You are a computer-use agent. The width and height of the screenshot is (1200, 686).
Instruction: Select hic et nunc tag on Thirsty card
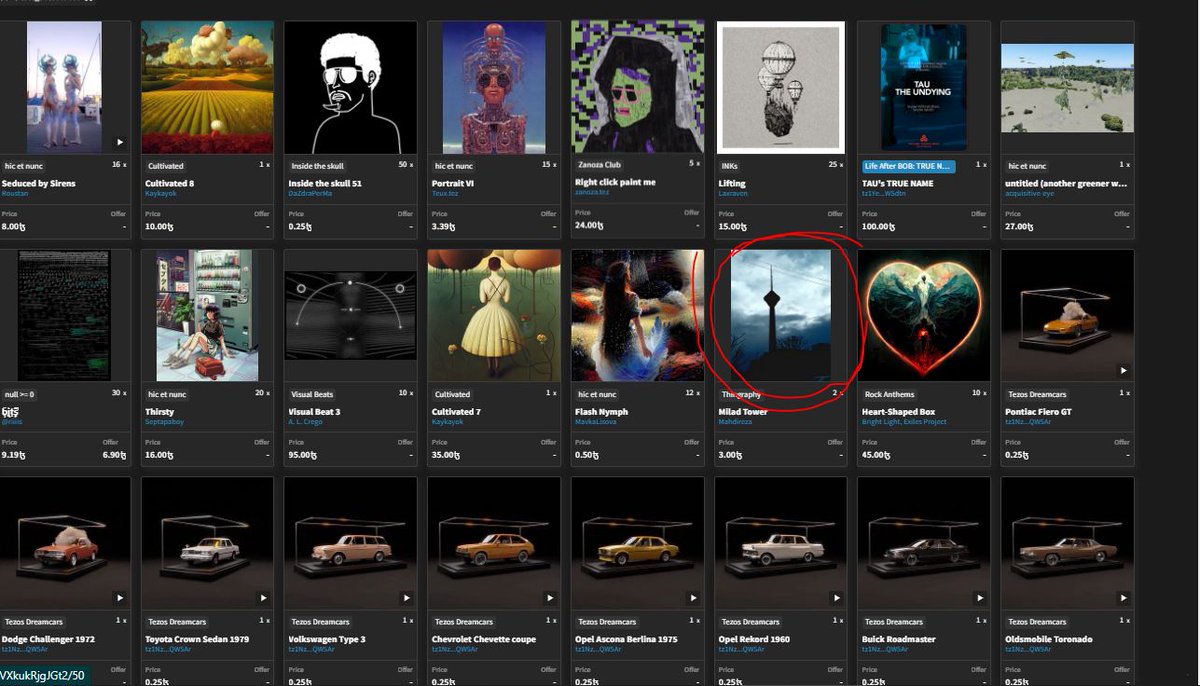166,394
